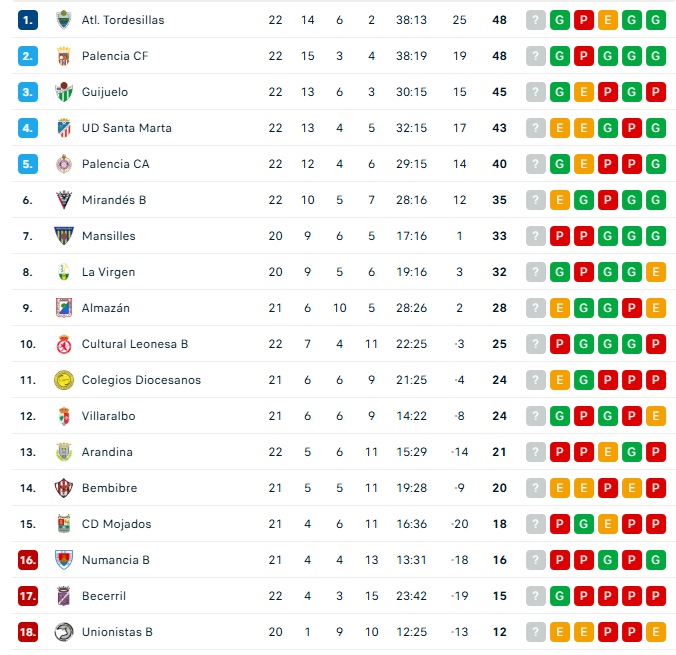
Task: Click the only red P badge for Palencia CF
Action: pyautogui.click(x=584, y=56)
